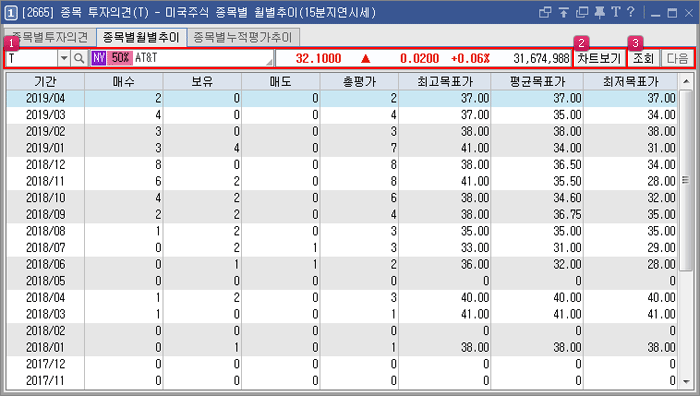This screenshot has height=396, width=700.
Task: Click the 최저목표가 column header
Action: pyautogui.click(x=630, y=82)
